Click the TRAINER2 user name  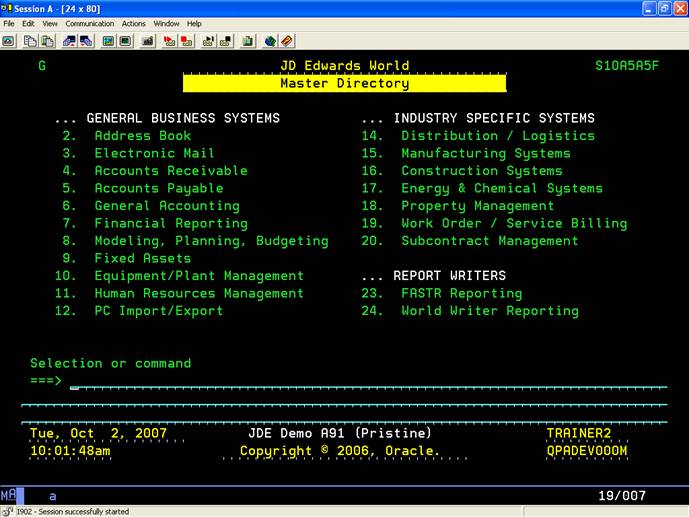[x=579, y=434]
